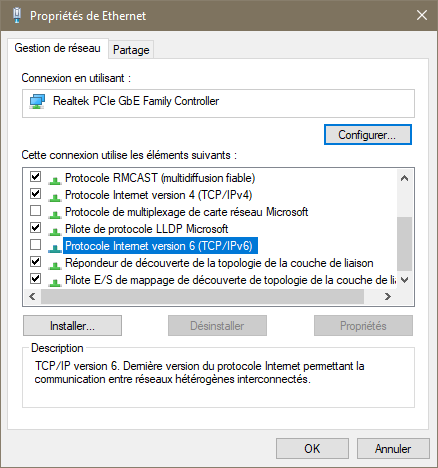Click the Installer button
438x468 pixels.
[72, 326]
